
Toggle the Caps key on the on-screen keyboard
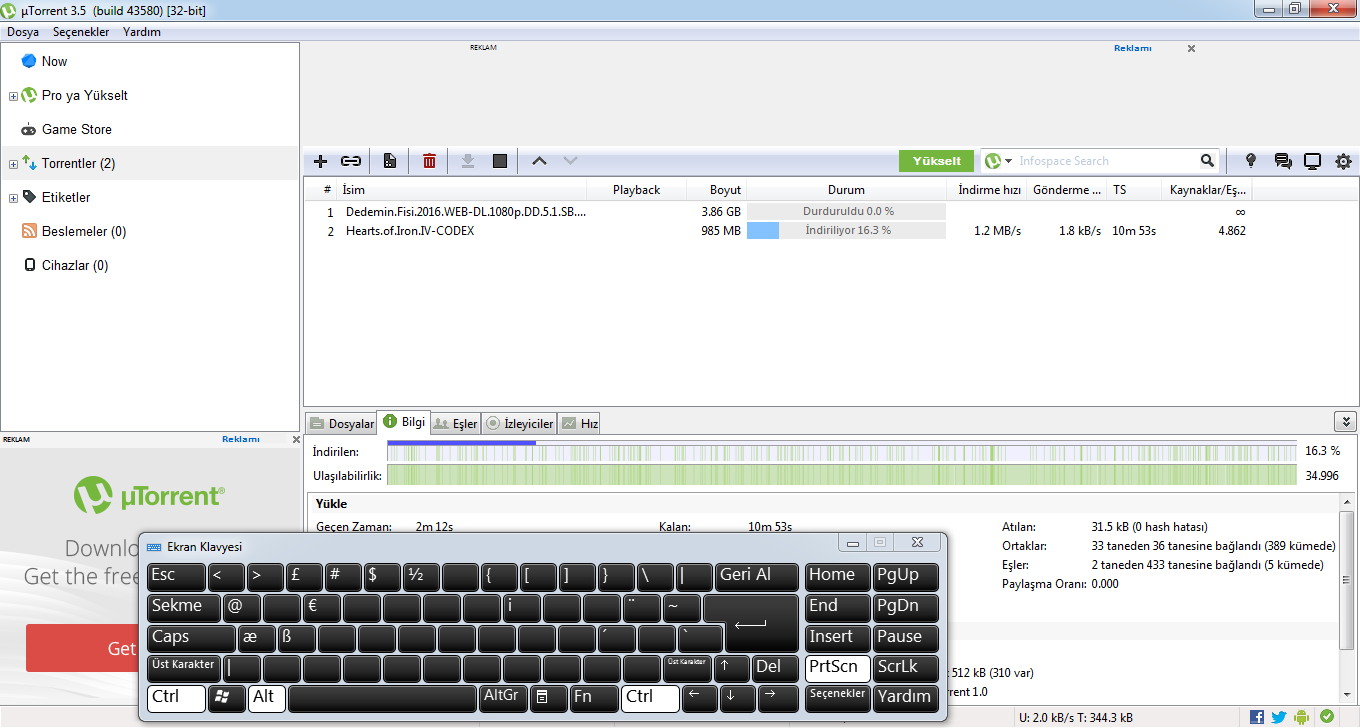(x=191, y=638)
